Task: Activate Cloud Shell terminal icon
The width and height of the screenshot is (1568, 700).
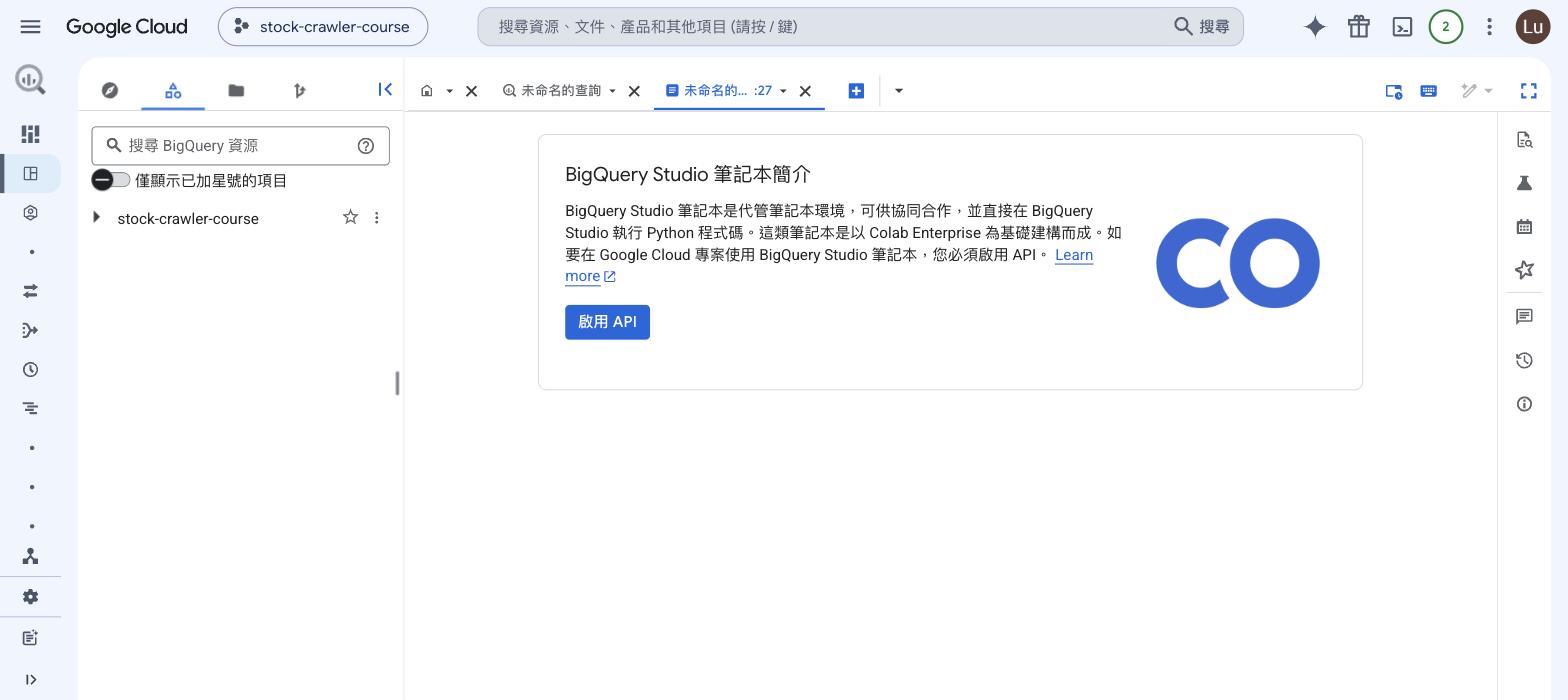Action: (x=1402, y=27)
